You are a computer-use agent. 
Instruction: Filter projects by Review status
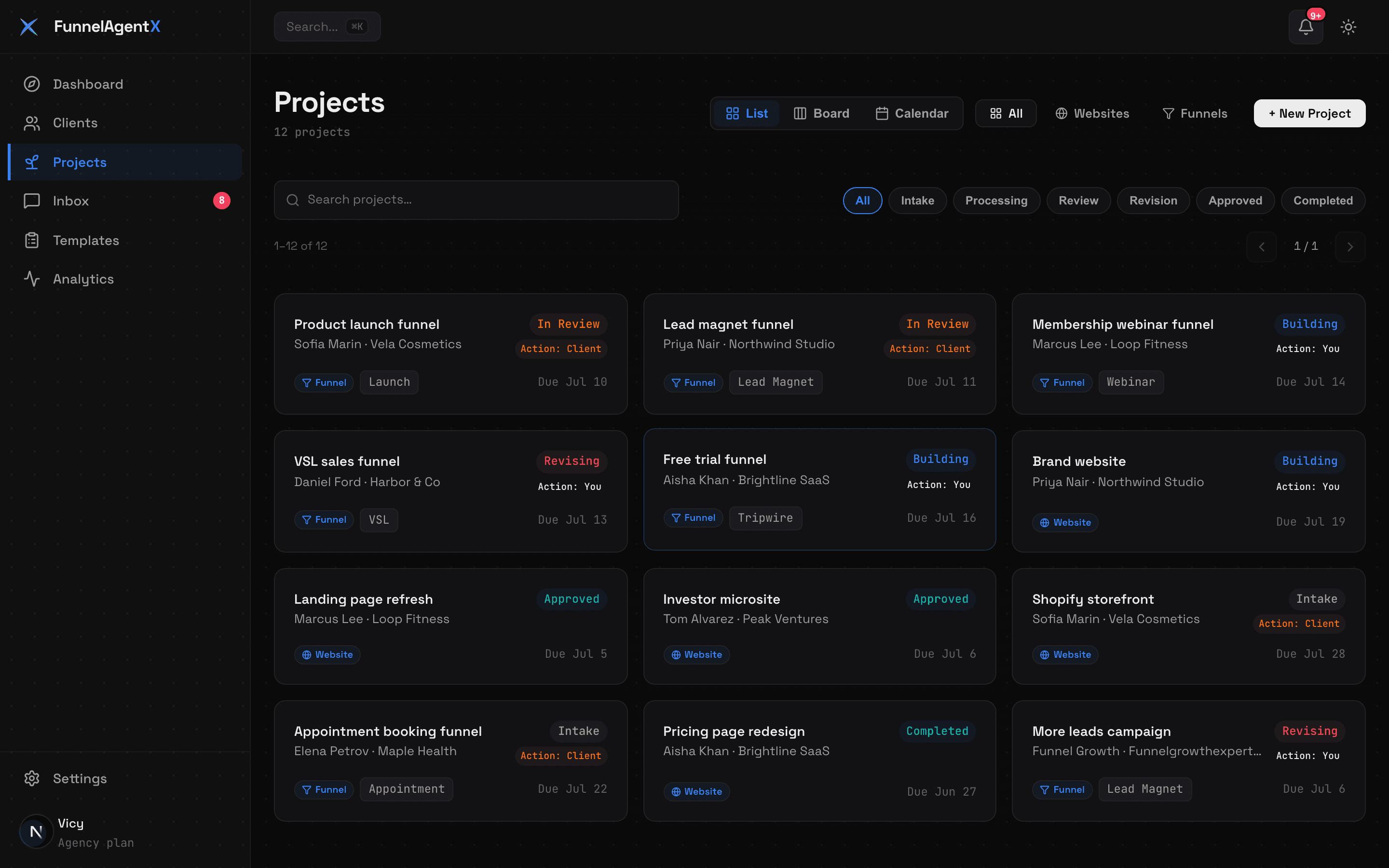tap(1078, 200)
